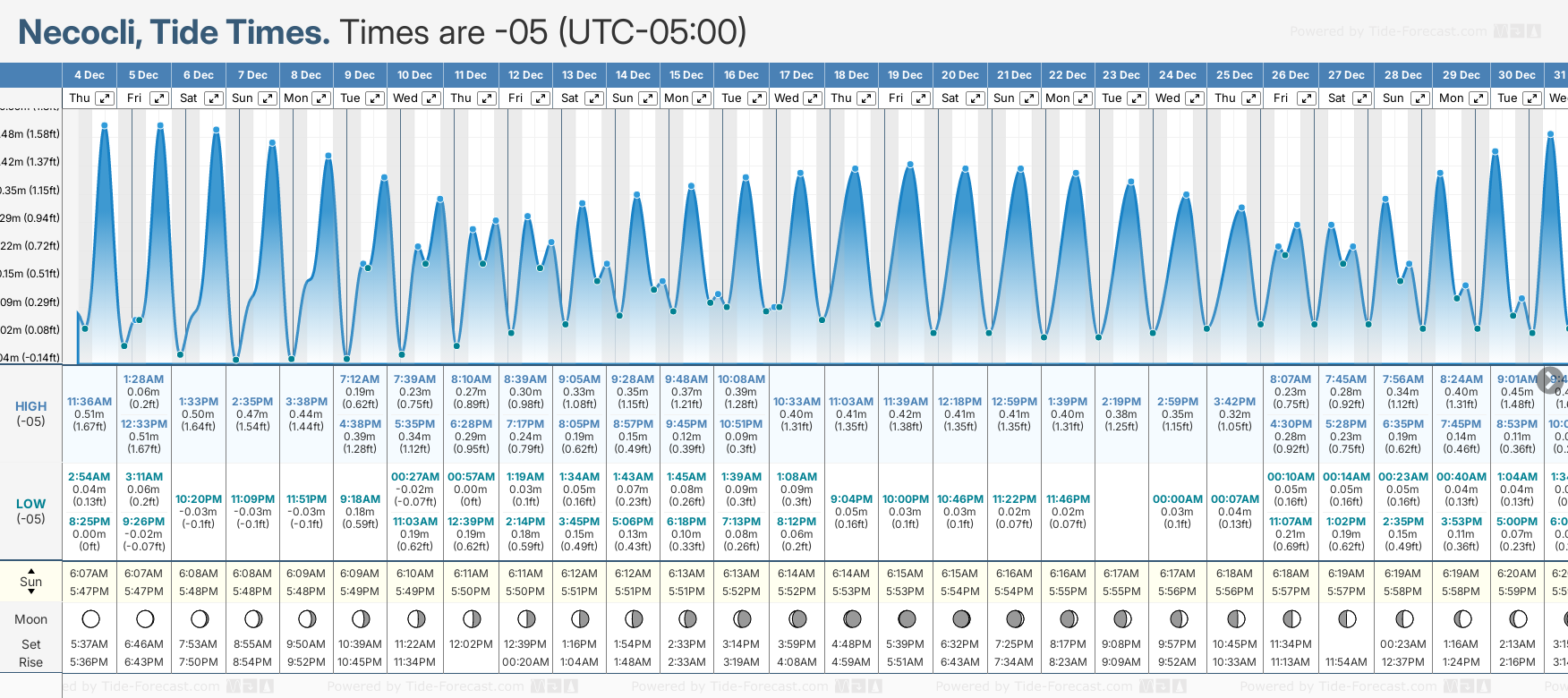Click the 11:36AM high tide on 4 Dec

(89, 402)
